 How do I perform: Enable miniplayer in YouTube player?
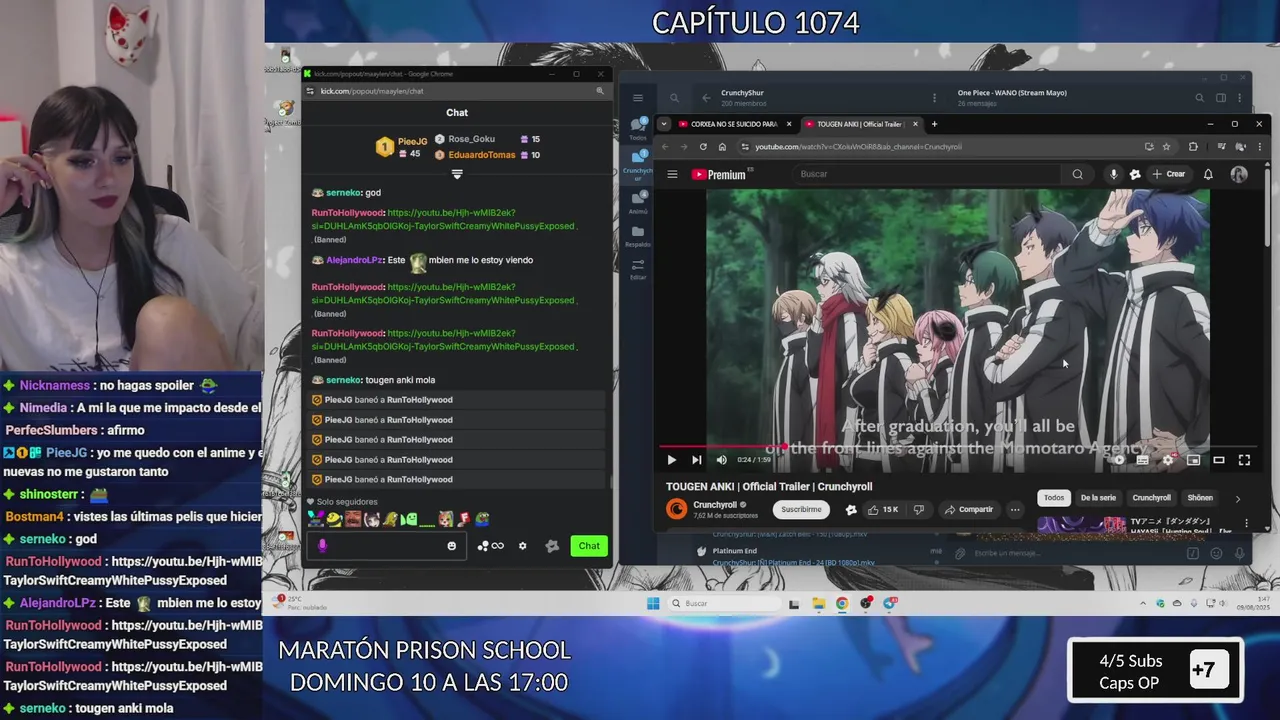tap(1193, 460)
